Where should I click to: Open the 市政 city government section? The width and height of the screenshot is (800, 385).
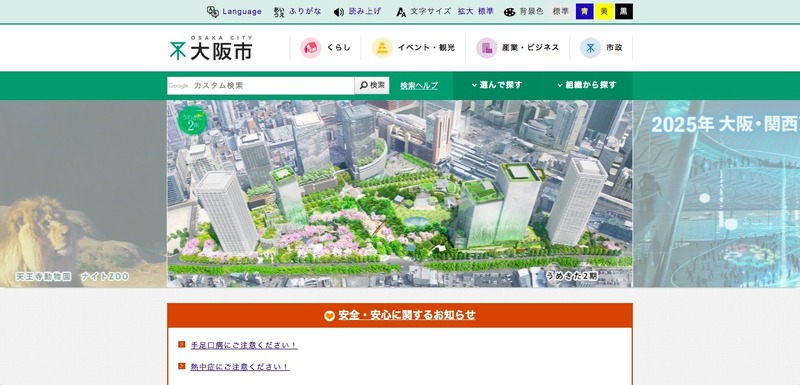602,48
